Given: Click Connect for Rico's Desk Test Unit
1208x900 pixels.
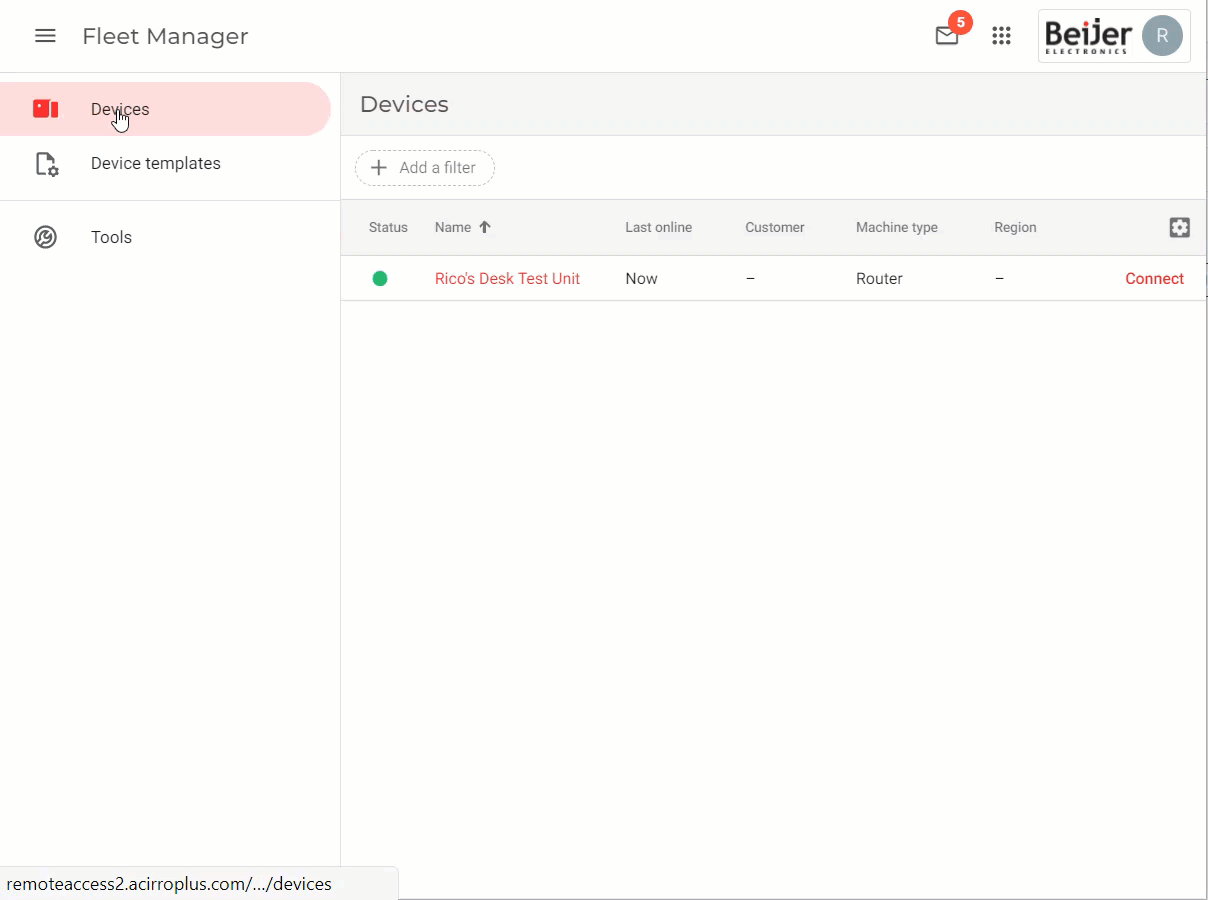Looking at the screenshot, I should tap(1154, 279).
